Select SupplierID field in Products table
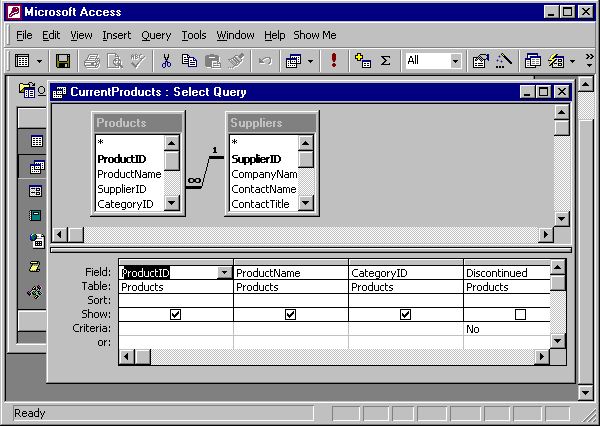The image size is (600, 426). 121,189
